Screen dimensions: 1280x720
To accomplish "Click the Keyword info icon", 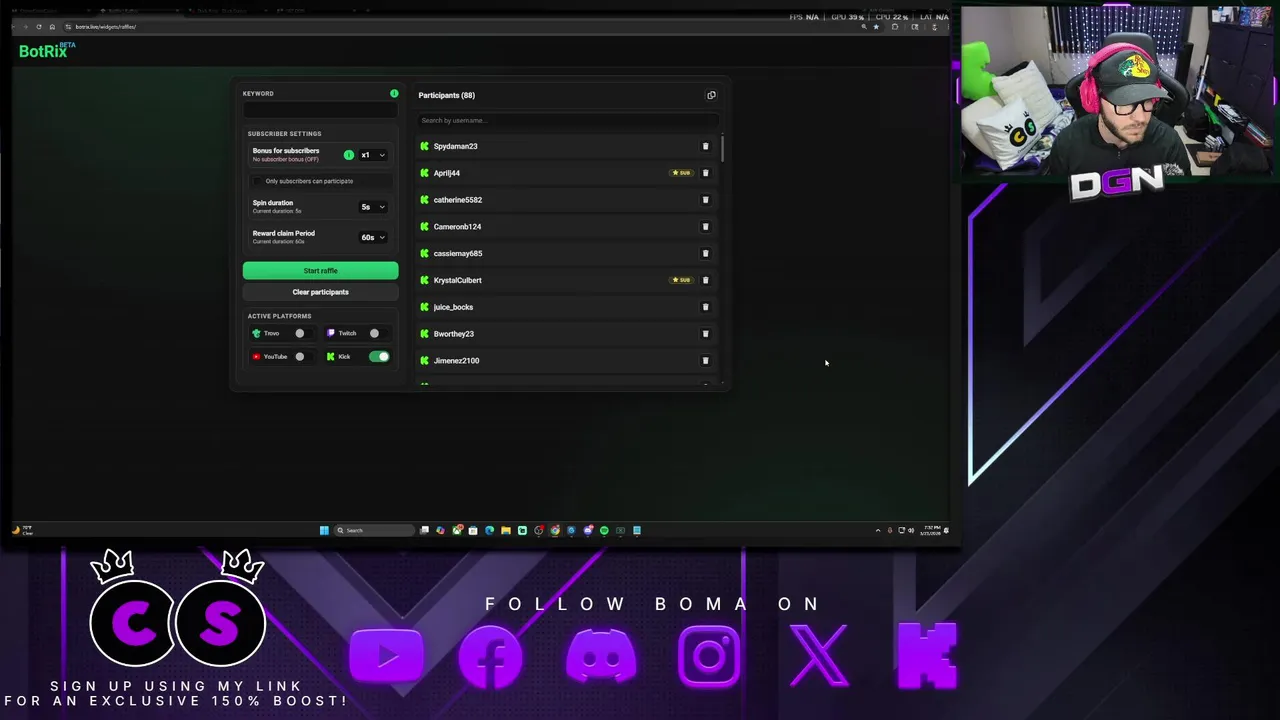I will point(394,93).
